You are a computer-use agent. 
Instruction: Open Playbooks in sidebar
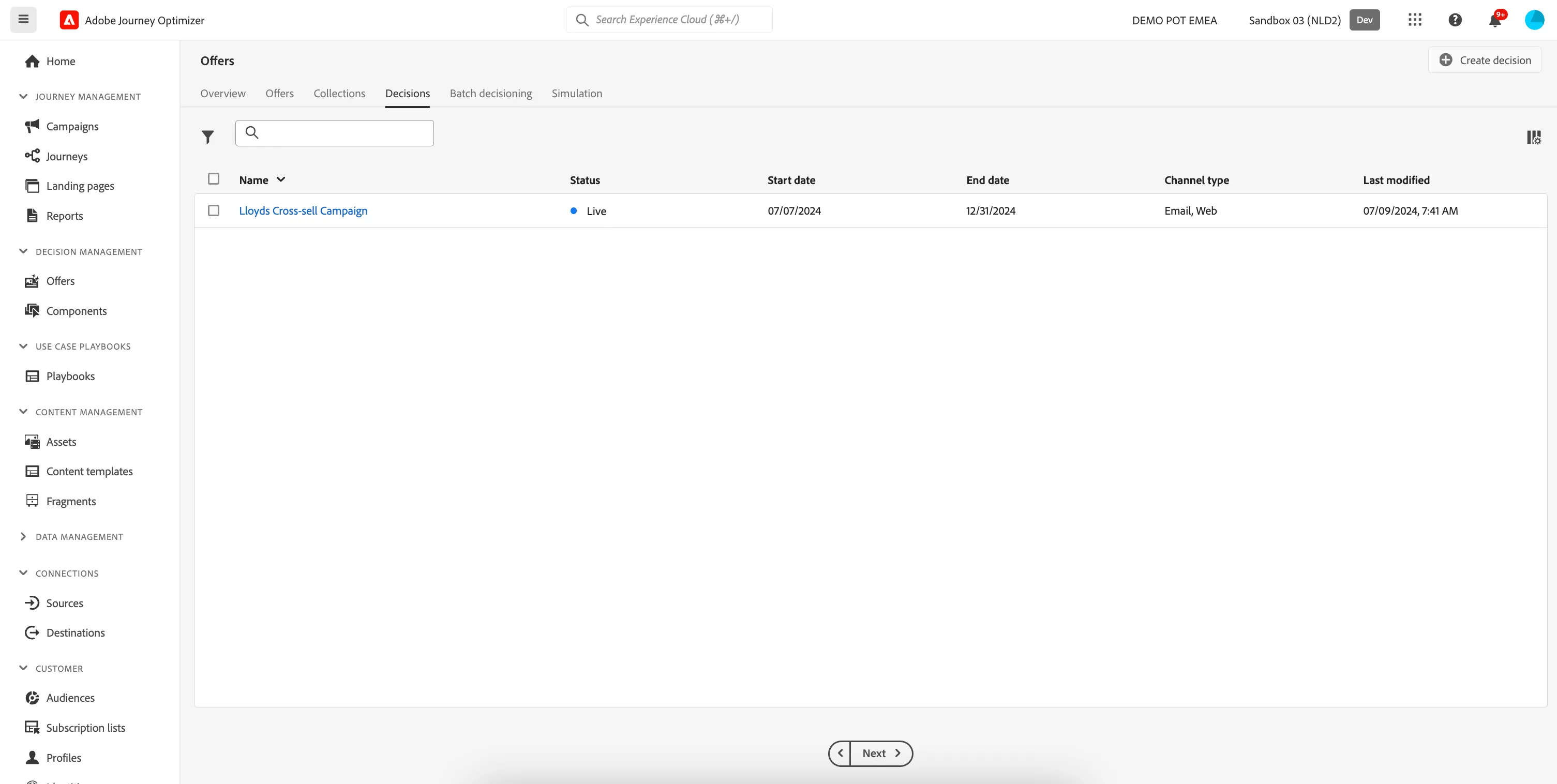coord(70,376)
